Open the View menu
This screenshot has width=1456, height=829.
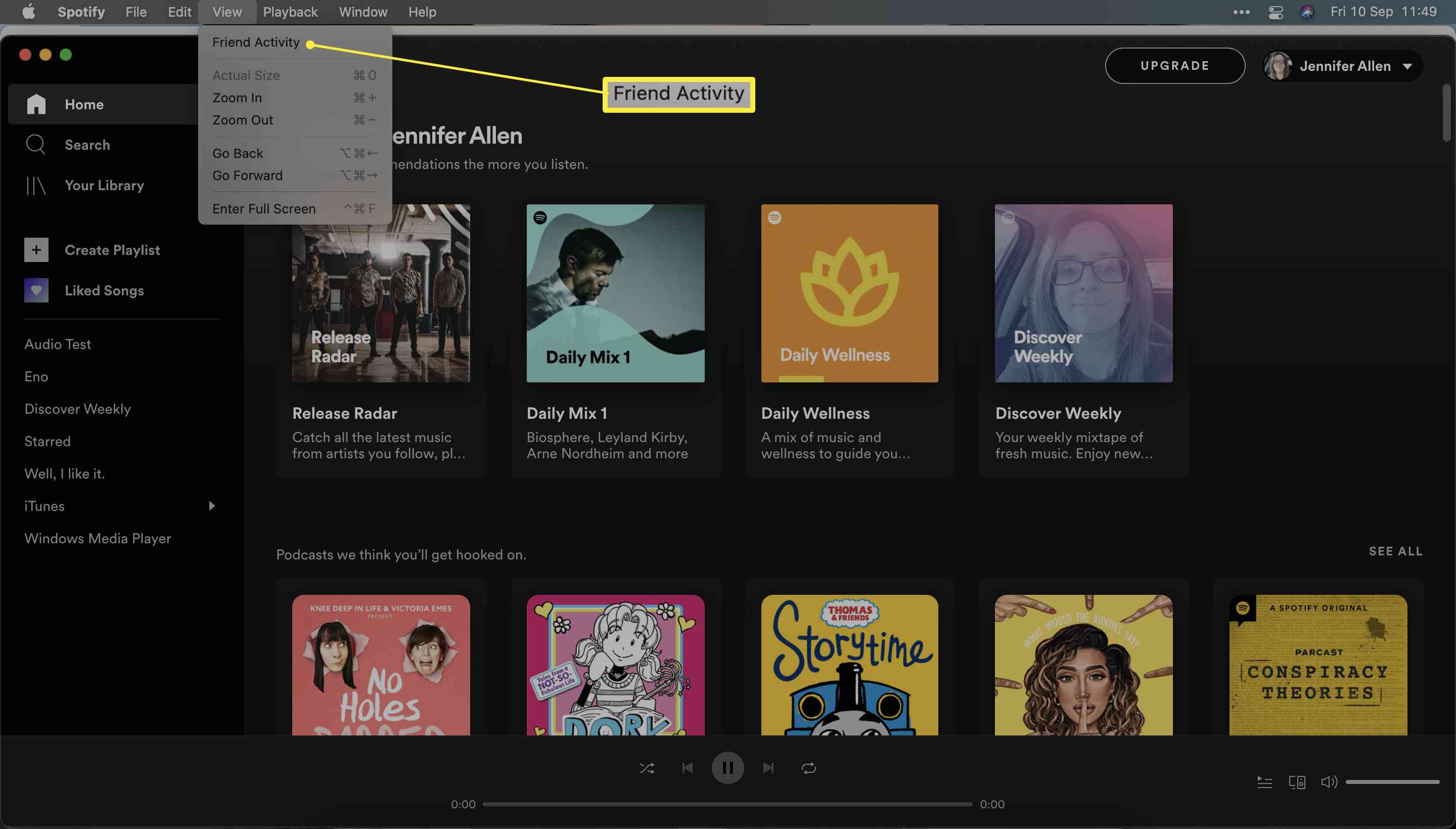pyautogui.click(x=226, y=12)
